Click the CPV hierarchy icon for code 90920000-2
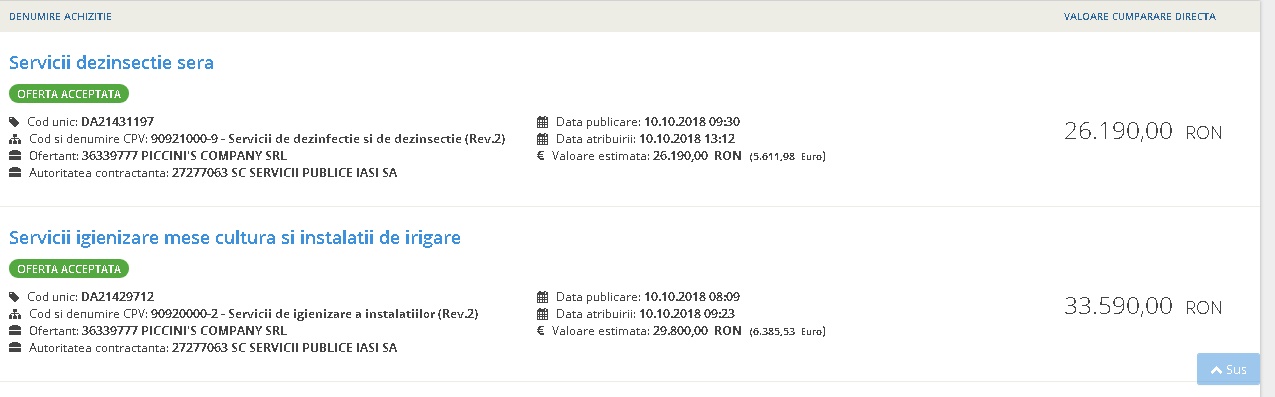This screenshot has width=1275, height=397. click(15, 314)
